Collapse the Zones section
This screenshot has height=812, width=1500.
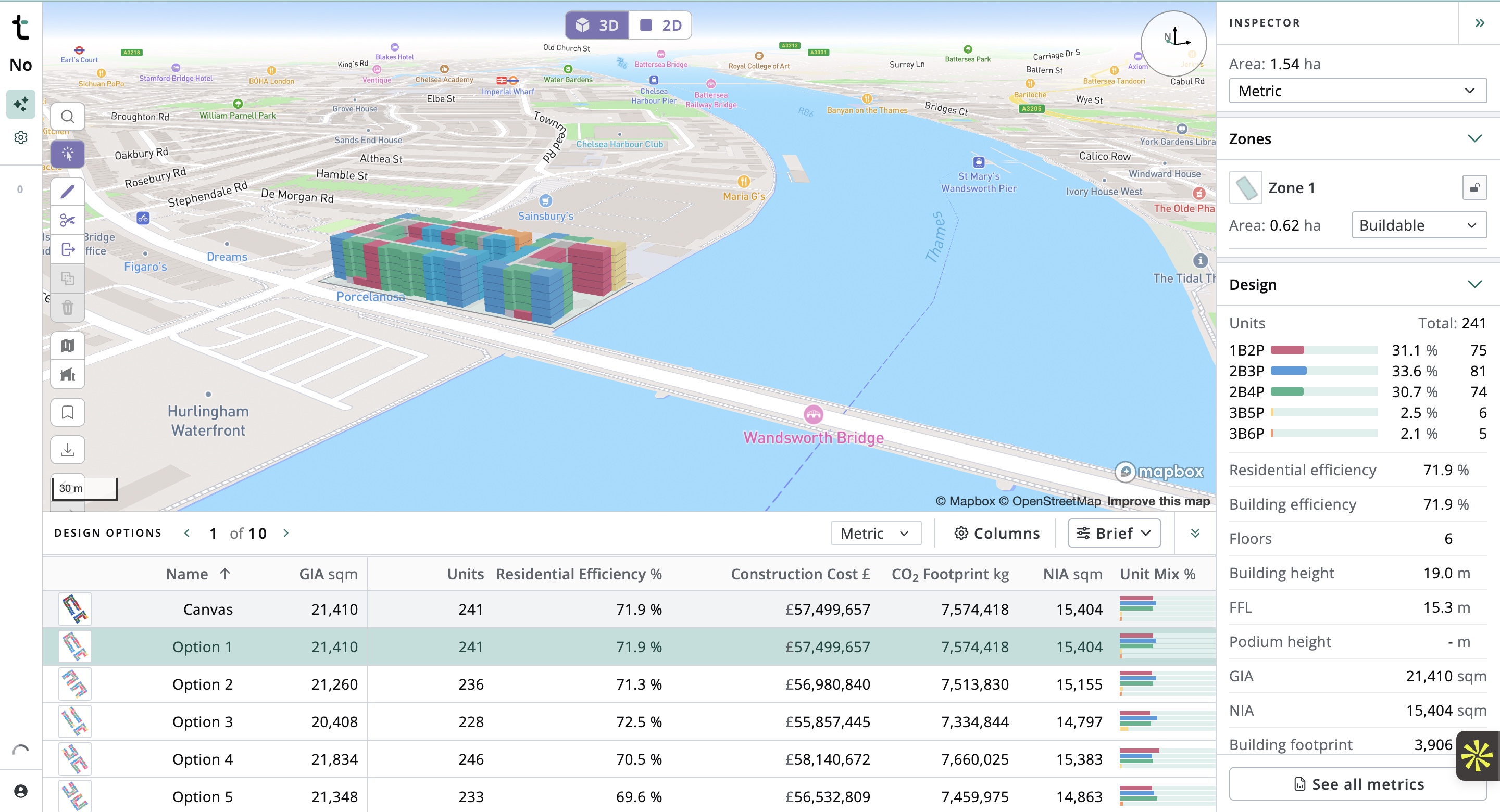(x=1474, y=138)
